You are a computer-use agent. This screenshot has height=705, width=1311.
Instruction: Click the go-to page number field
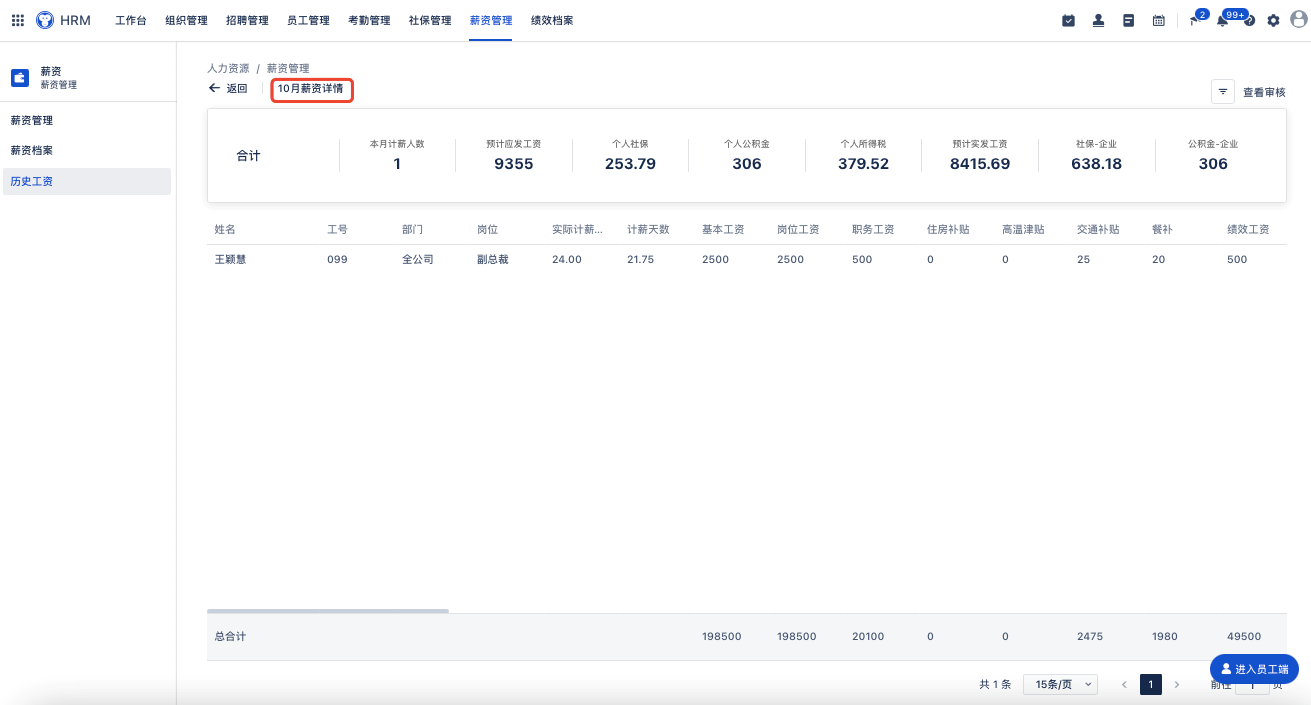(1252, 686)
